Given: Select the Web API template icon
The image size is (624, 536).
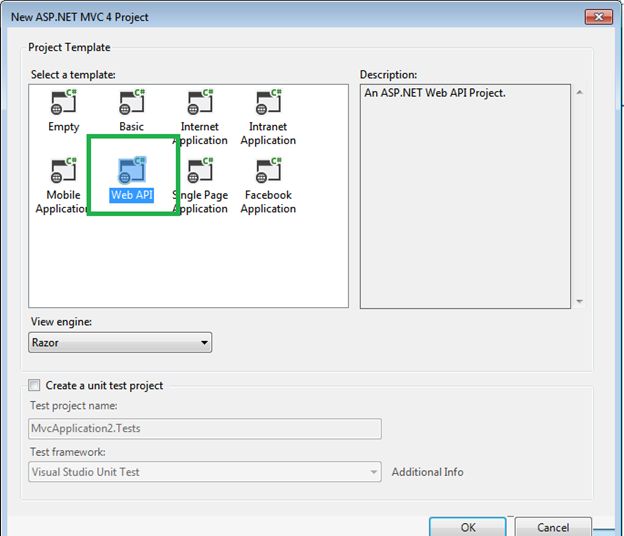Looking at the screenshot, I should 132,171.
